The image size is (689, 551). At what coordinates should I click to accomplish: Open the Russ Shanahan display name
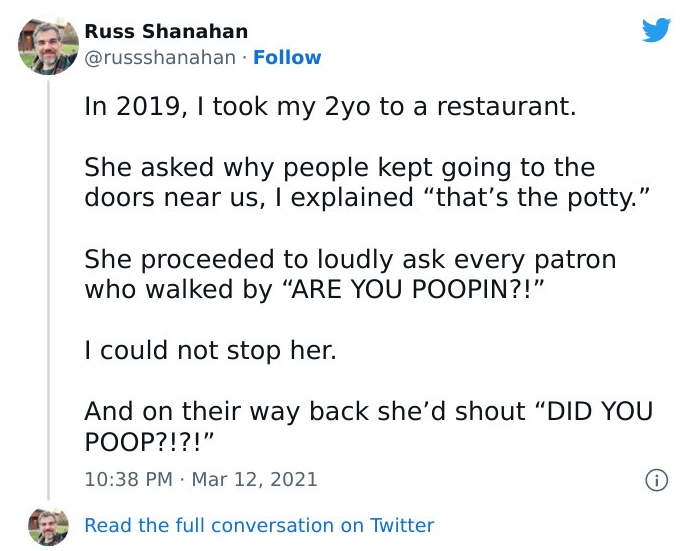pyautogui.click(x=166, y=32)
